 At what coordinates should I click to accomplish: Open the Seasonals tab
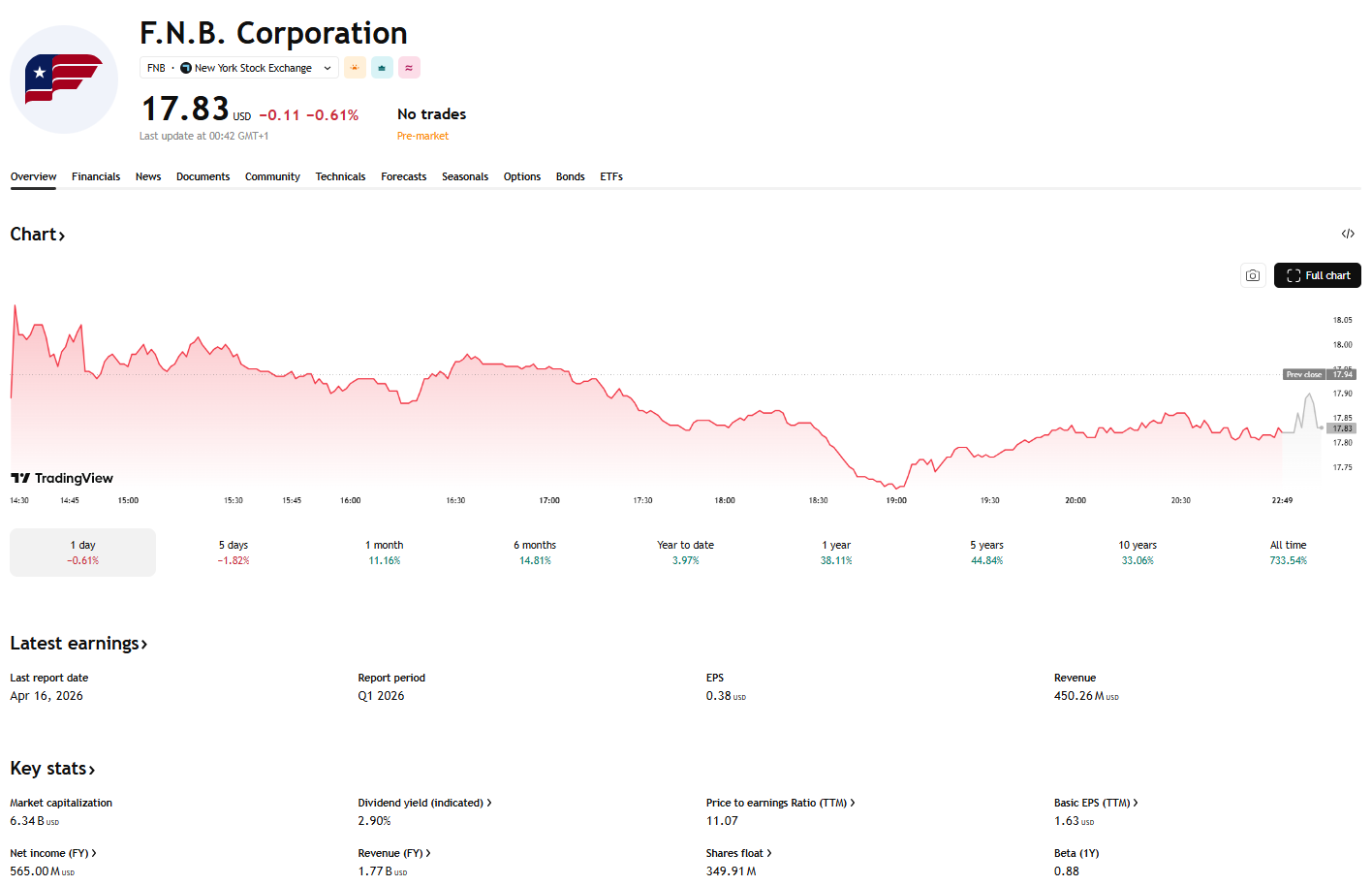465,176
